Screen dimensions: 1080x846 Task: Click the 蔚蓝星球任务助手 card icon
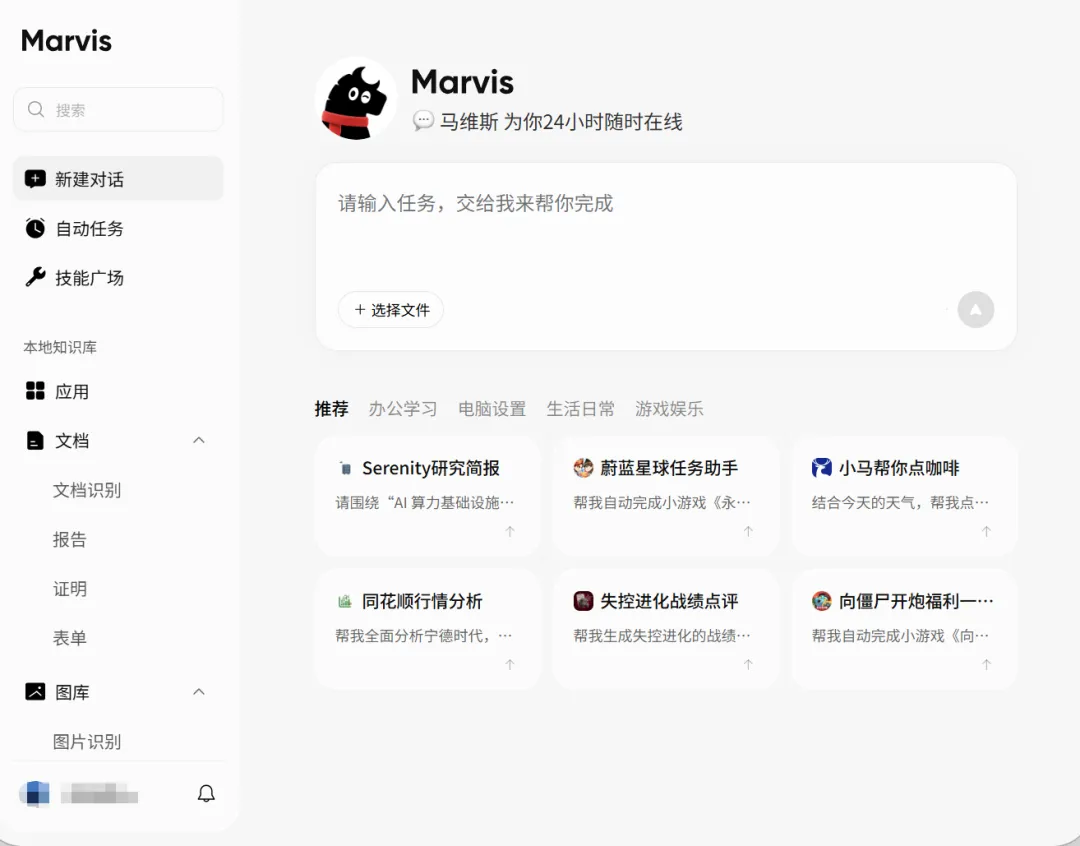point(583,468)
